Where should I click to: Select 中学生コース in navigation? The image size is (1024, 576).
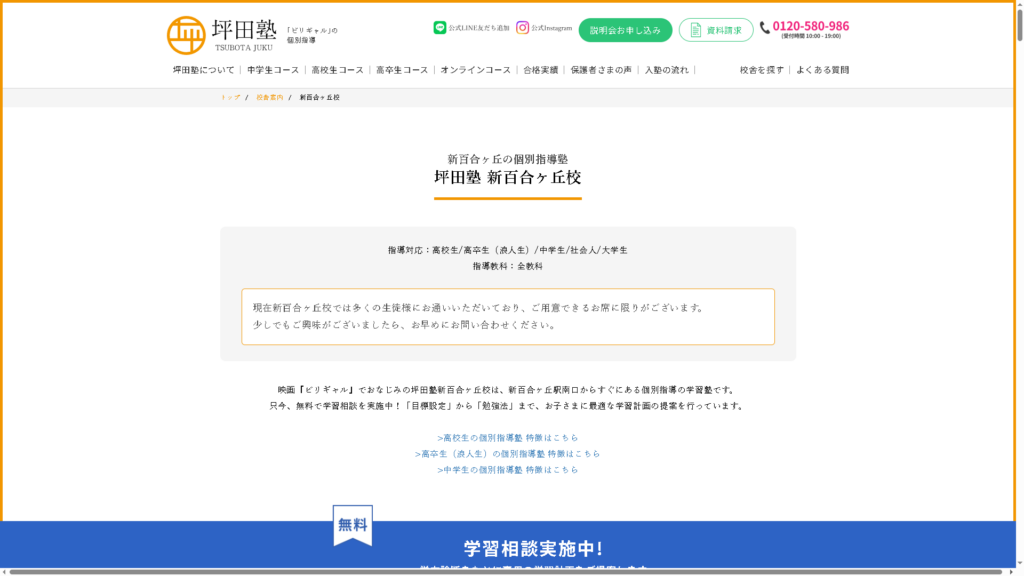coord(273,70)
